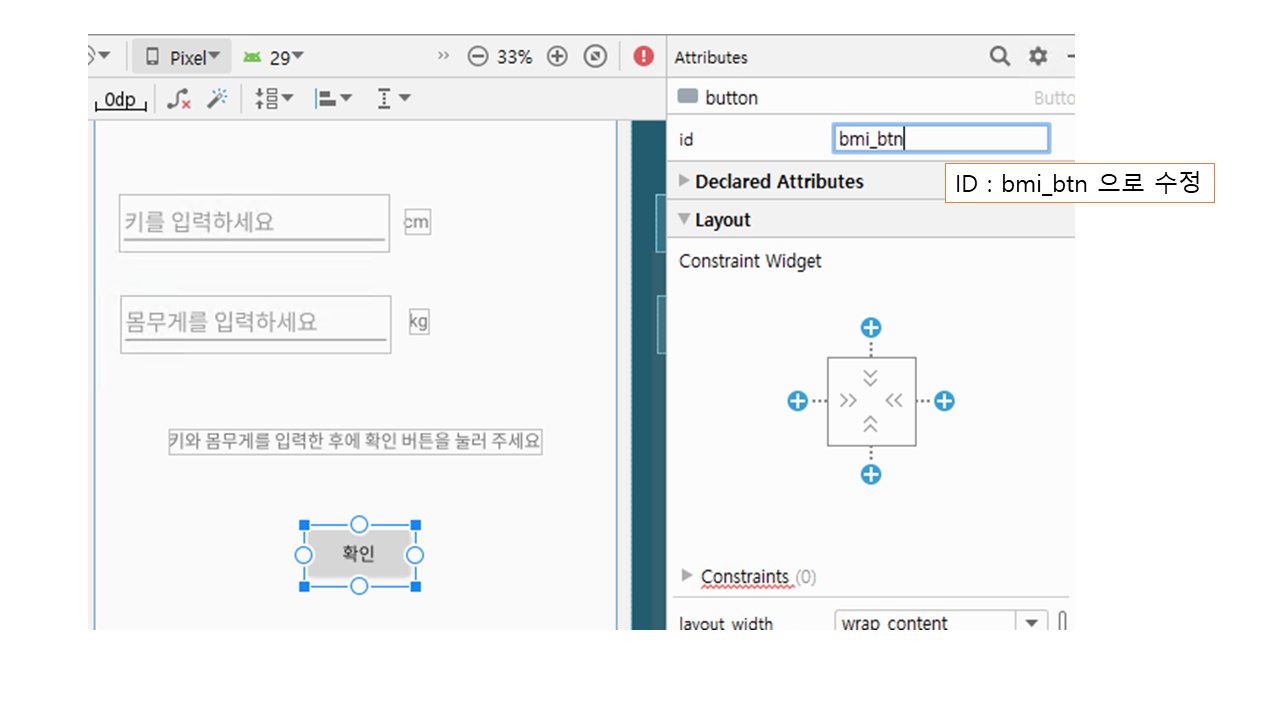Open the Pixel device dropdown
This screenshot has width=1280, height=720.
pos(182,57)
